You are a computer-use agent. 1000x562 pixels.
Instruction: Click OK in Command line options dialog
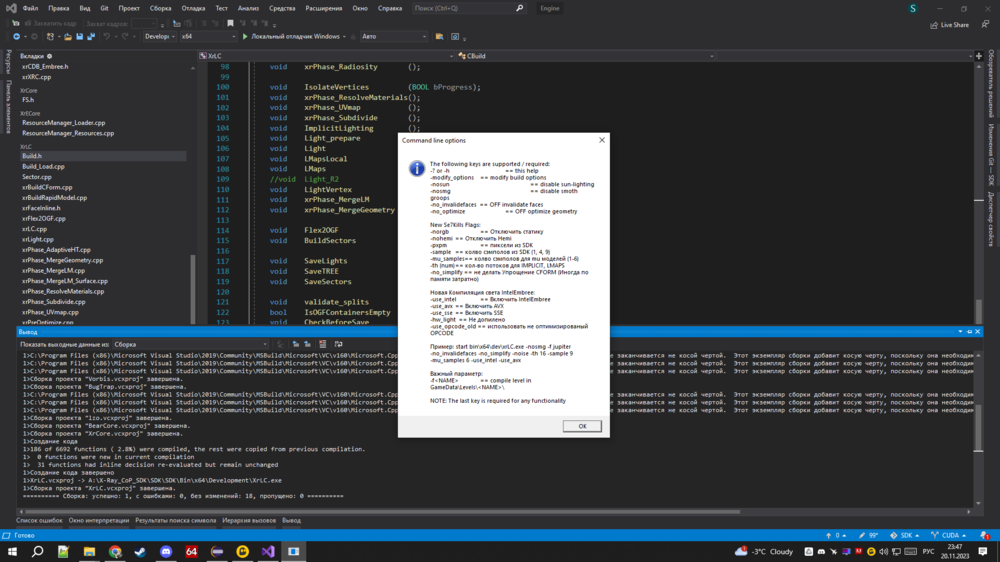tap(582, 426)
